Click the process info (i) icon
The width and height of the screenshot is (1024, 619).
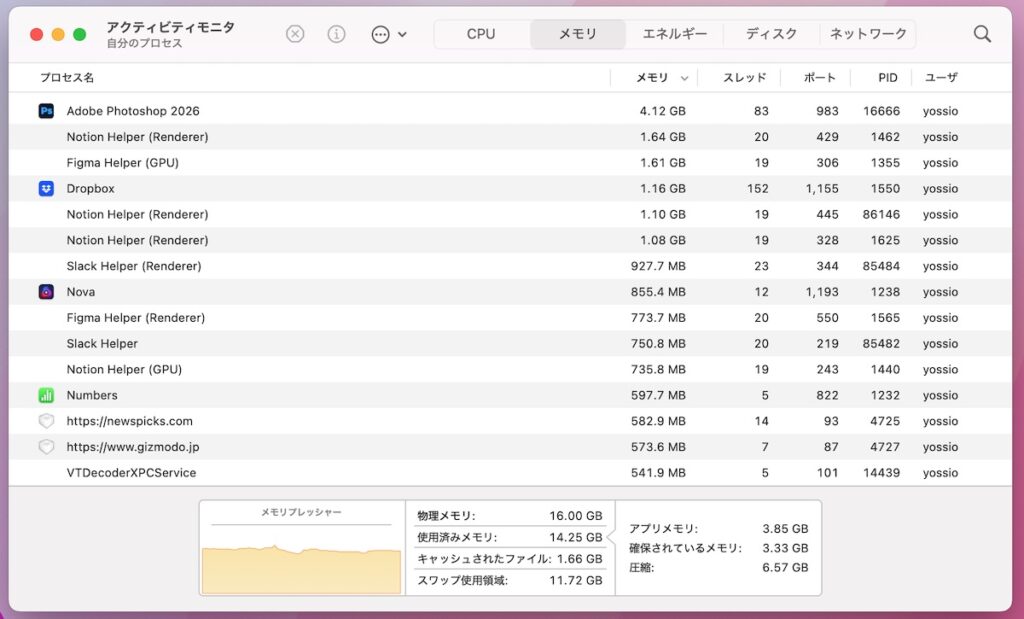point(336,34)
